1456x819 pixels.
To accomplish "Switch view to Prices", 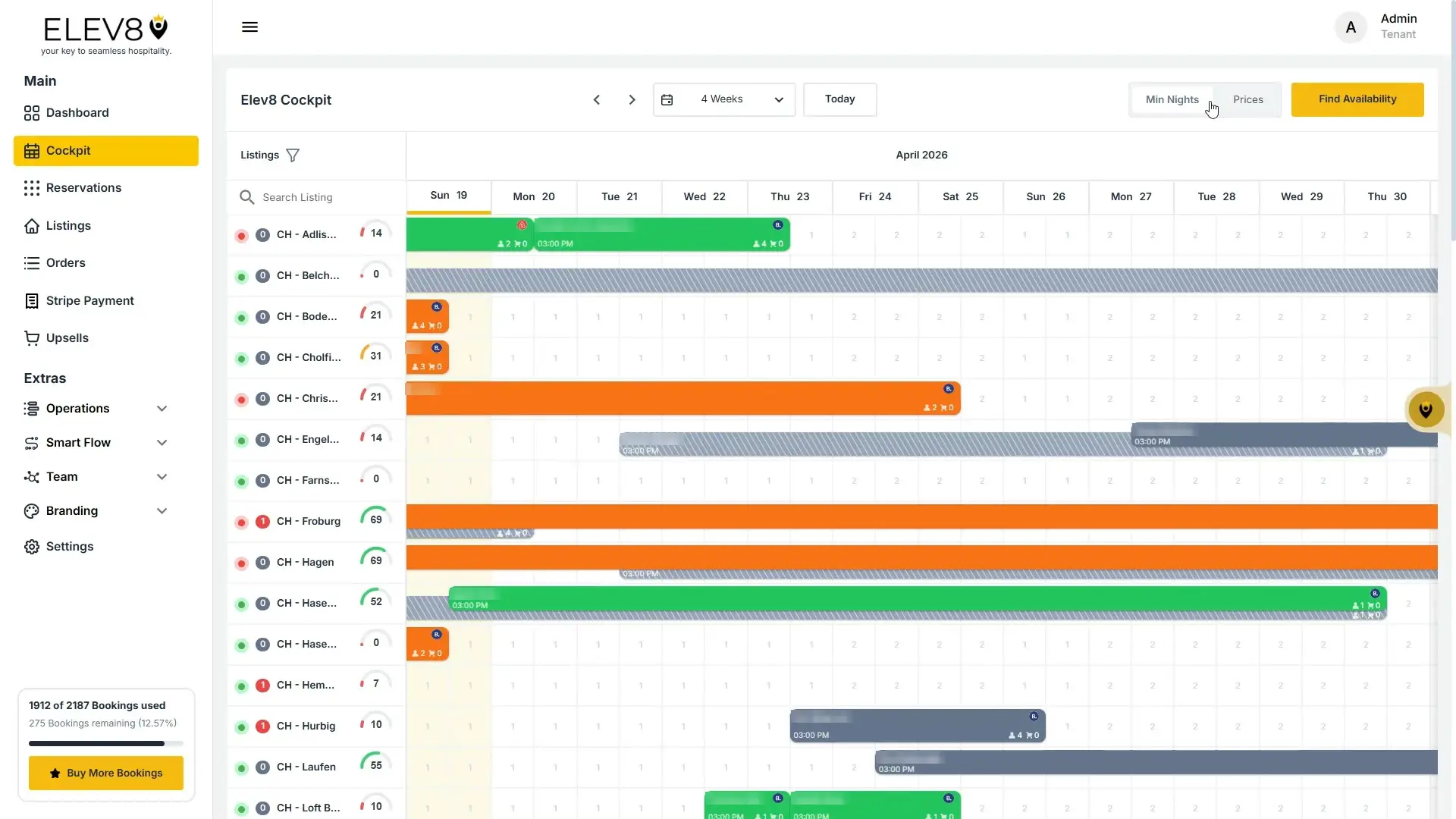I will point(1247,100).
